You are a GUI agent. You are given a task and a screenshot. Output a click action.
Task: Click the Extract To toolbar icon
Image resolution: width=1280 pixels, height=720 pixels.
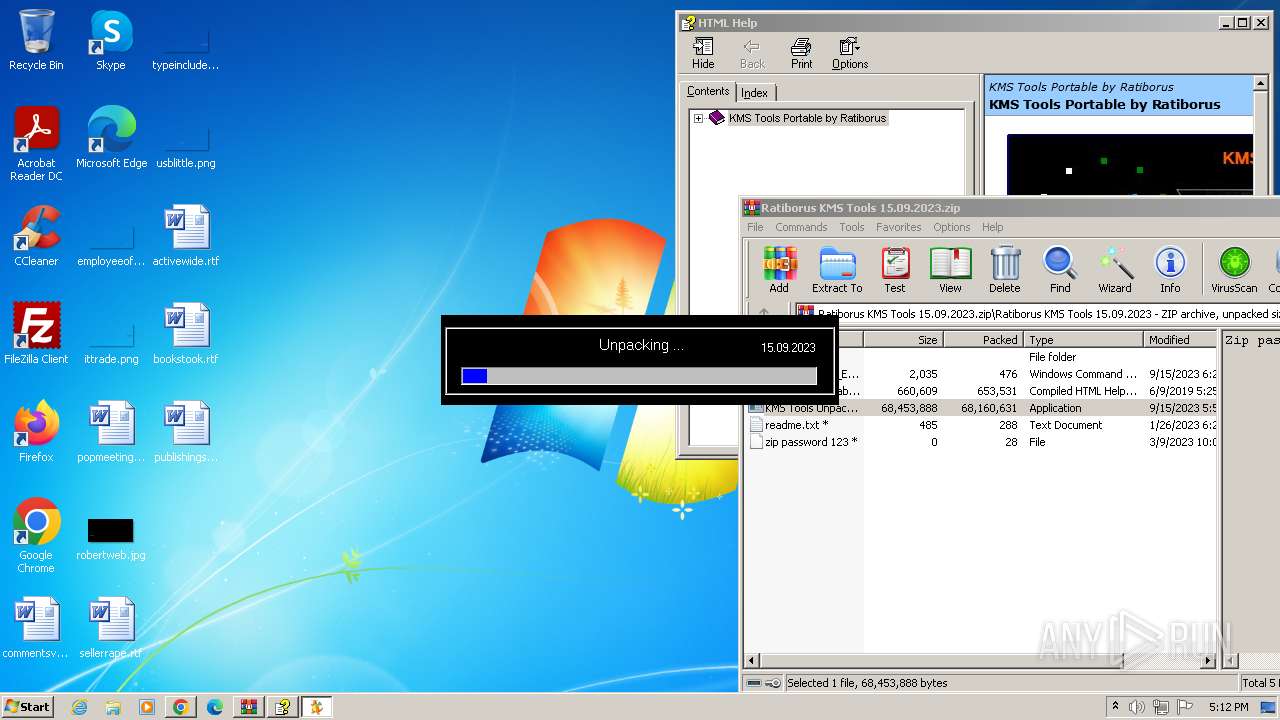click(x=837, y=270)
